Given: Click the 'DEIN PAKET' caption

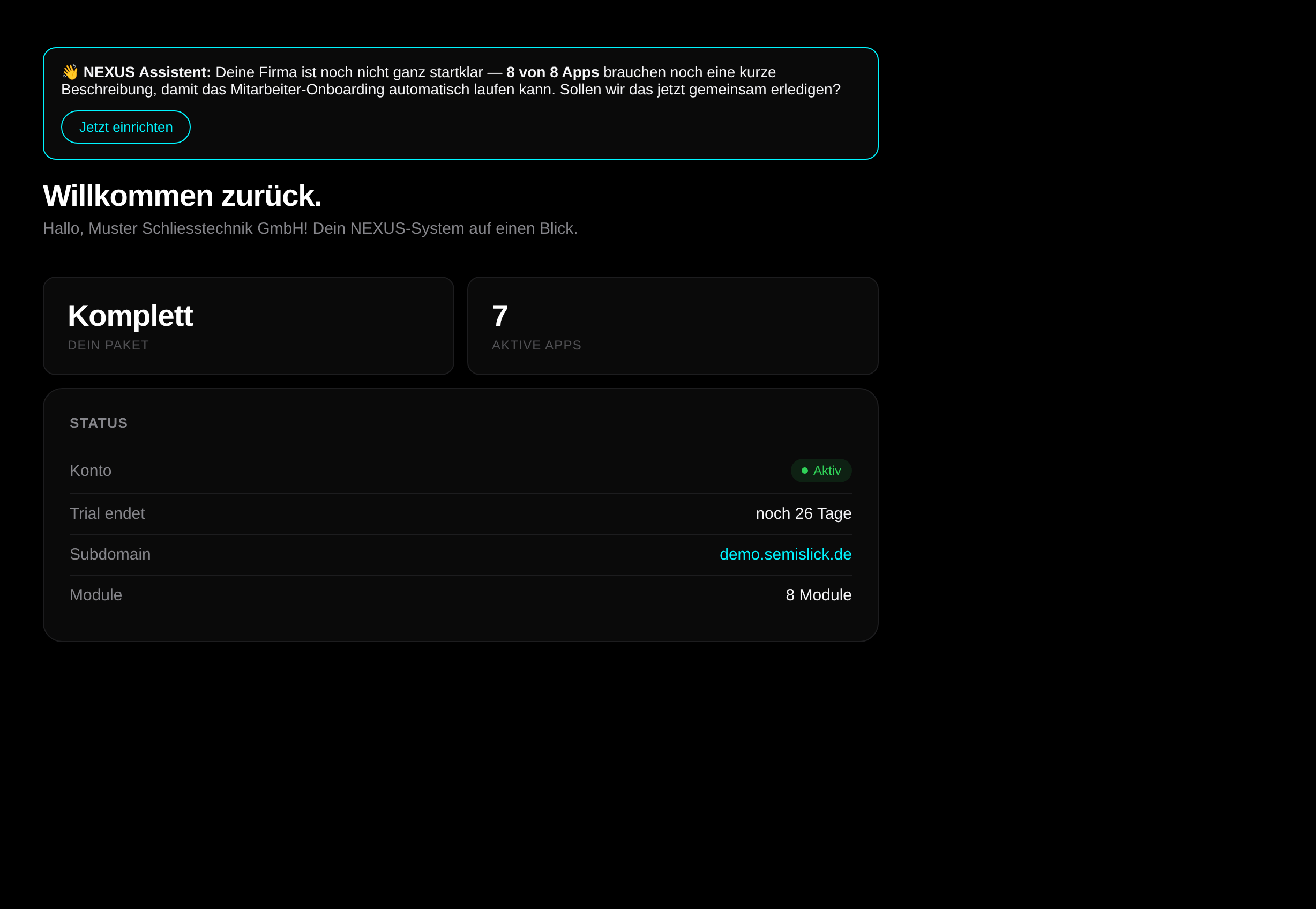Looking at the screenshot, I should (108, 345).
